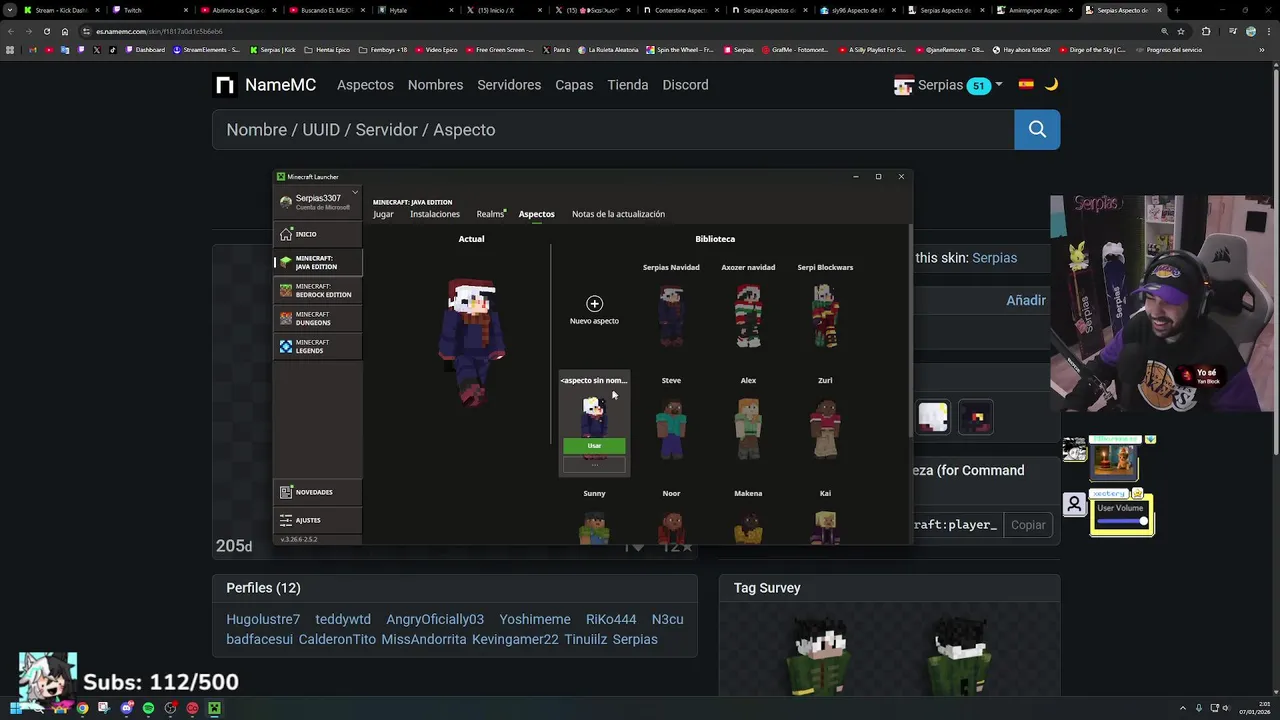This screenshot has height=720, width=1280.
Task: Click the NameMC search magnifier button
Action: click(1037, 129)
